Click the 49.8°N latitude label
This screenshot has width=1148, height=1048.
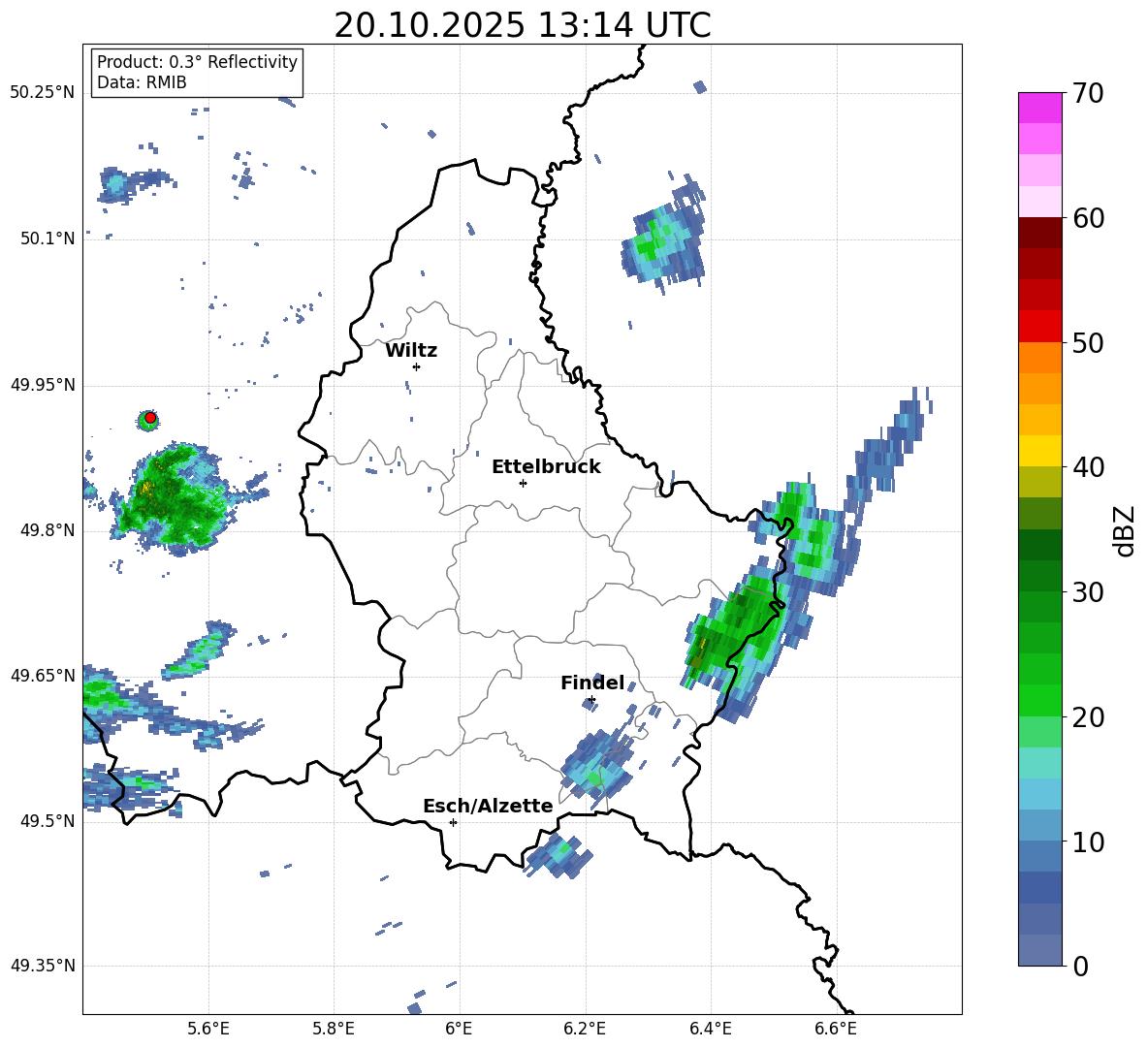[x=47, y=530]
